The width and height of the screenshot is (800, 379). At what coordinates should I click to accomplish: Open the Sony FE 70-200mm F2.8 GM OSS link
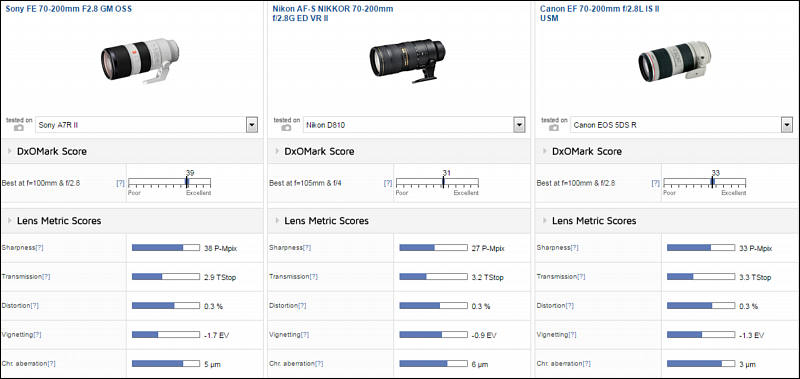68,9
